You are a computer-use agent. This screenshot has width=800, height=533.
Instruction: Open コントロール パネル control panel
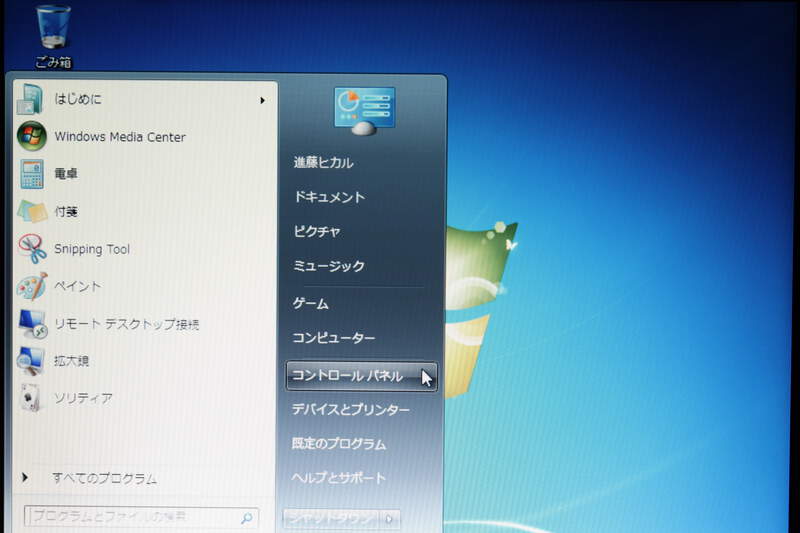click(362, 376)
